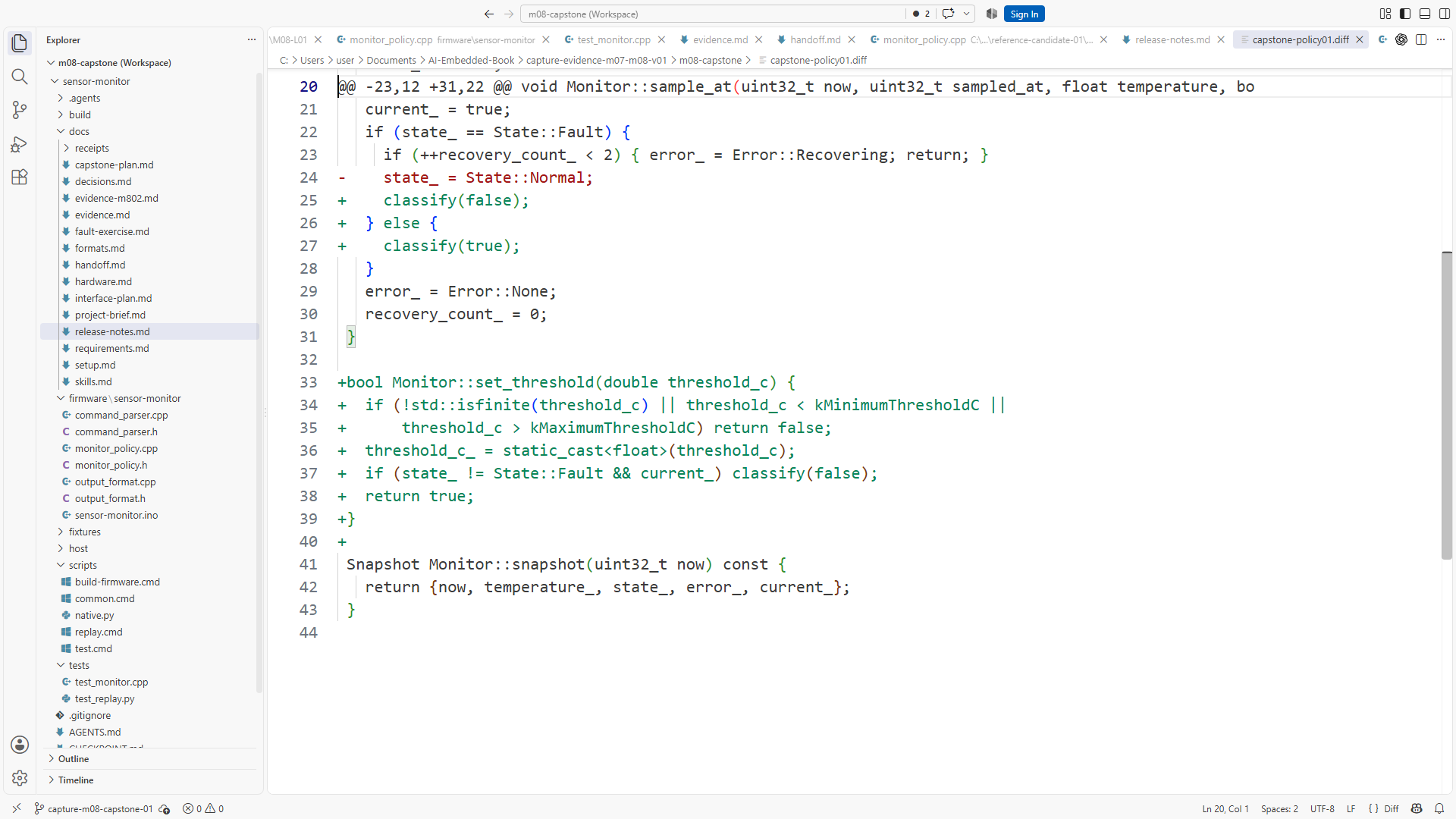The height and width of the screenshot is (819, 1456).
Task: Expand the Outline section
Action: [74, 758]
